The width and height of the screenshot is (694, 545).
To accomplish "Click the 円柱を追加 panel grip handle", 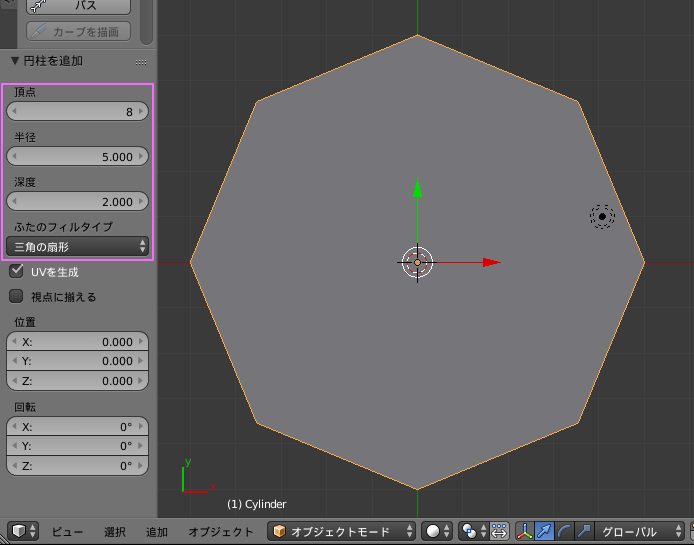I will point(141,62).
